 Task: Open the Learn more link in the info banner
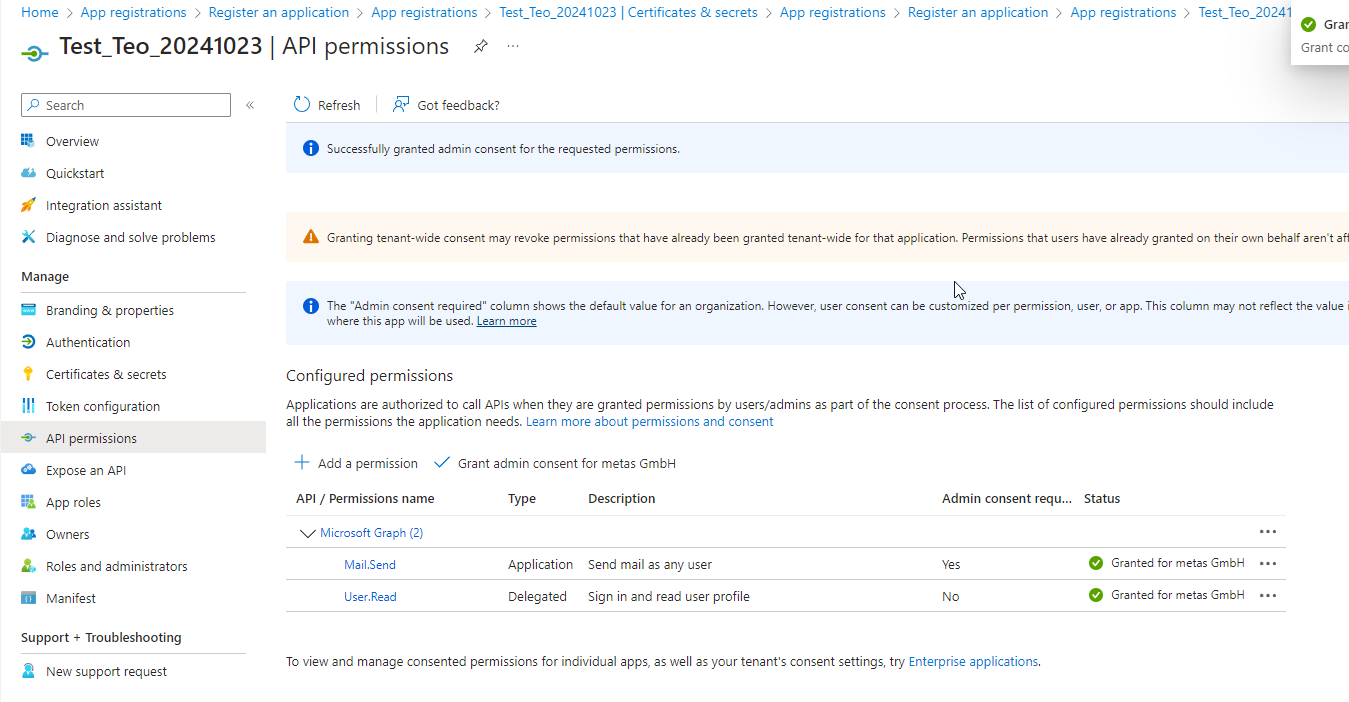coord(506,321)
